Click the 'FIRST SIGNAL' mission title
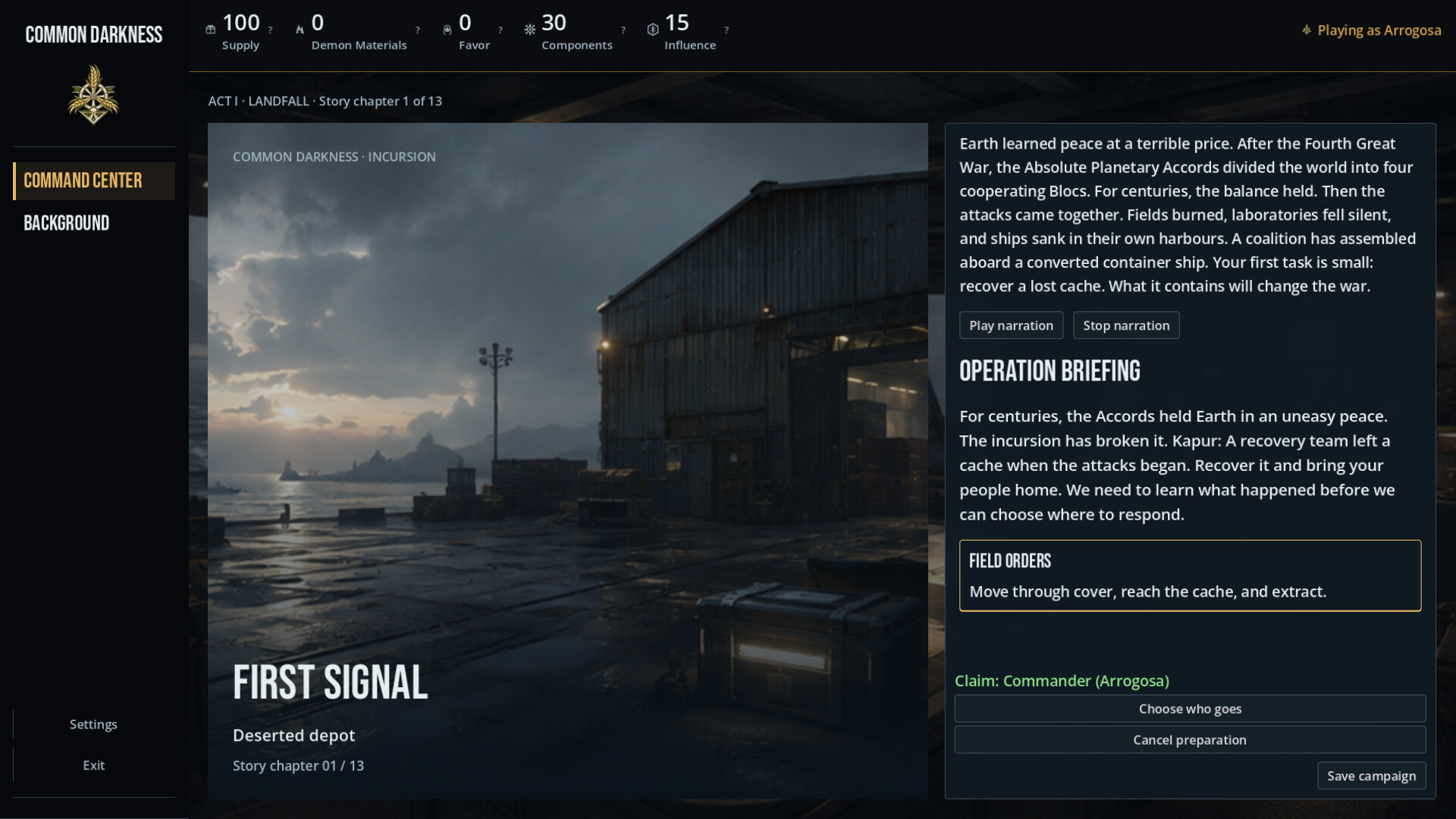Screen dimensions: 1456x819 (x=330, y=682)
